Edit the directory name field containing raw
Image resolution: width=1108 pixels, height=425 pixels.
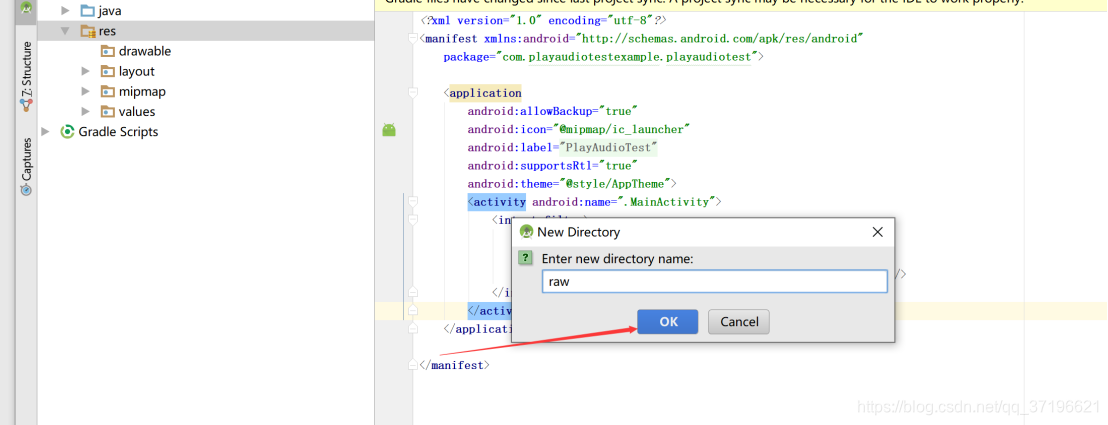click(x=714, y=281)
